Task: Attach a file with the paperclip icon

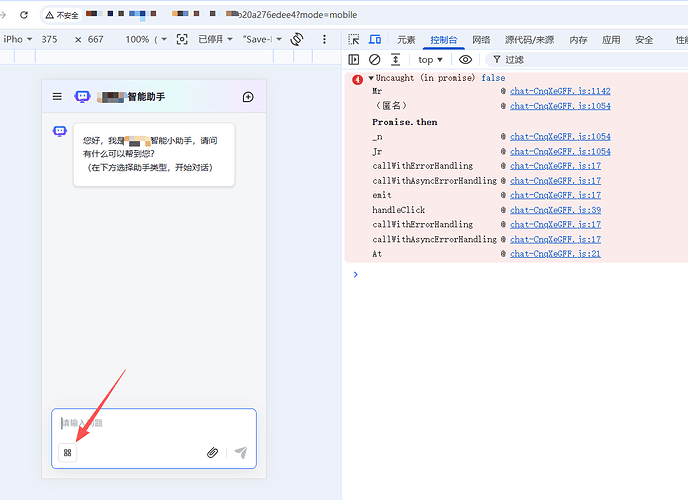Action: tap(212, 453)
